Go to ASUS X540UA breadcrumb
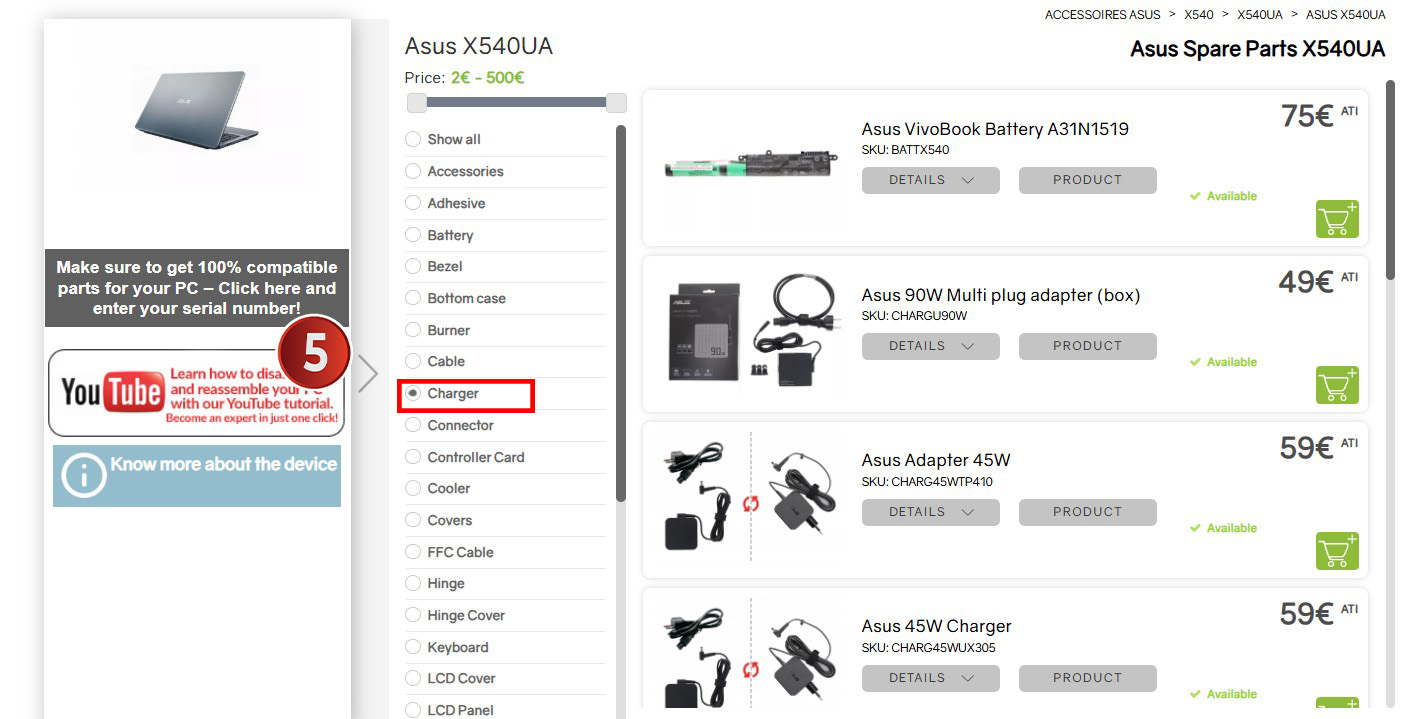 (x=1346, y=15)
